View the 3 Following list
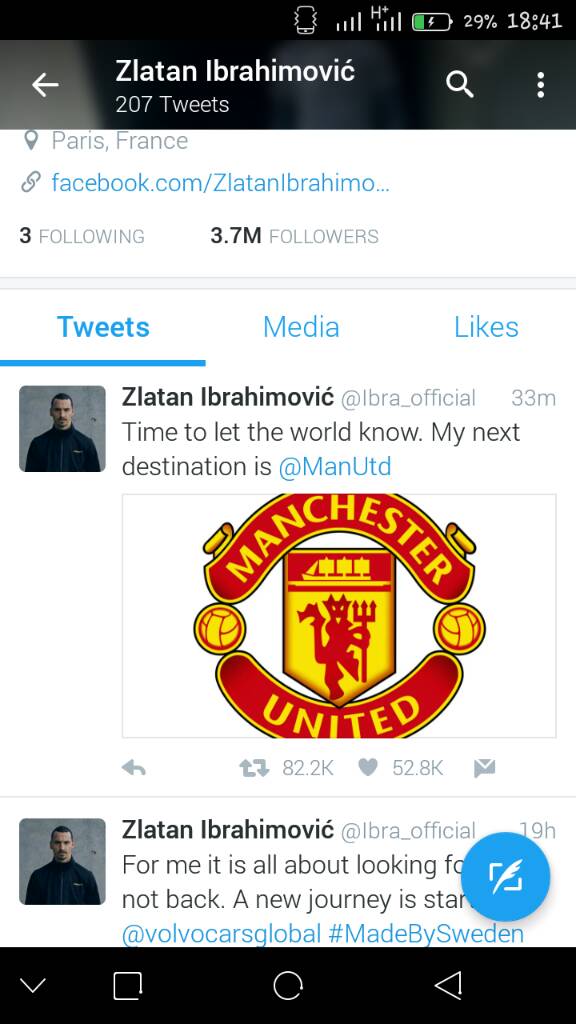 tap(82, 236)
